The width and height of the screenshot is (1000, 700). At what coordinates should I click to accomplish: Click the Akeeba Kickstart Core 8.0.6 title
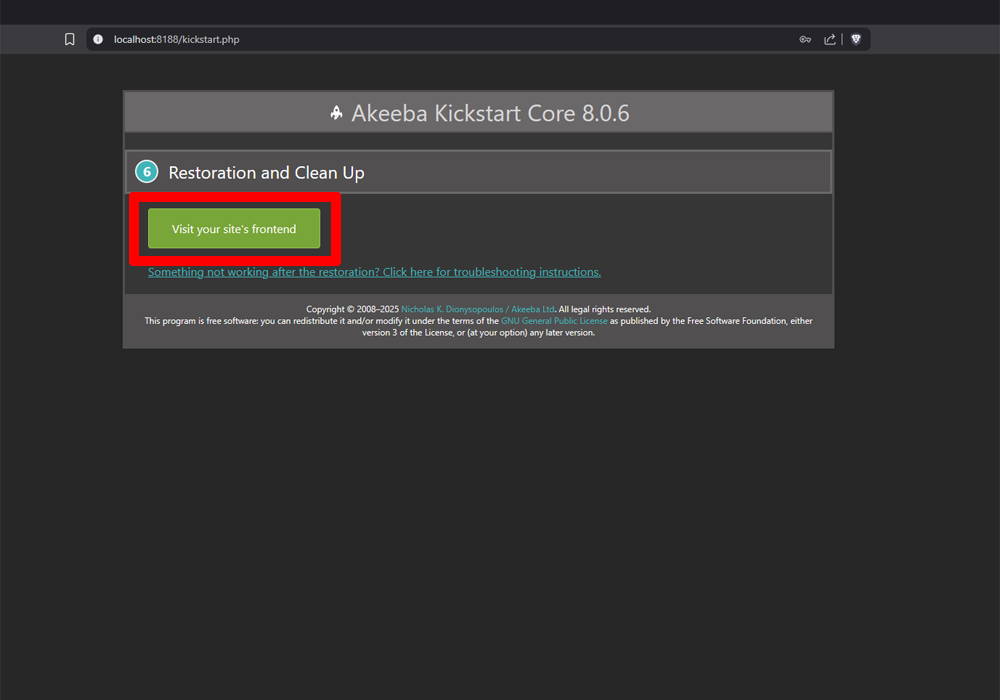coord(491,113)
